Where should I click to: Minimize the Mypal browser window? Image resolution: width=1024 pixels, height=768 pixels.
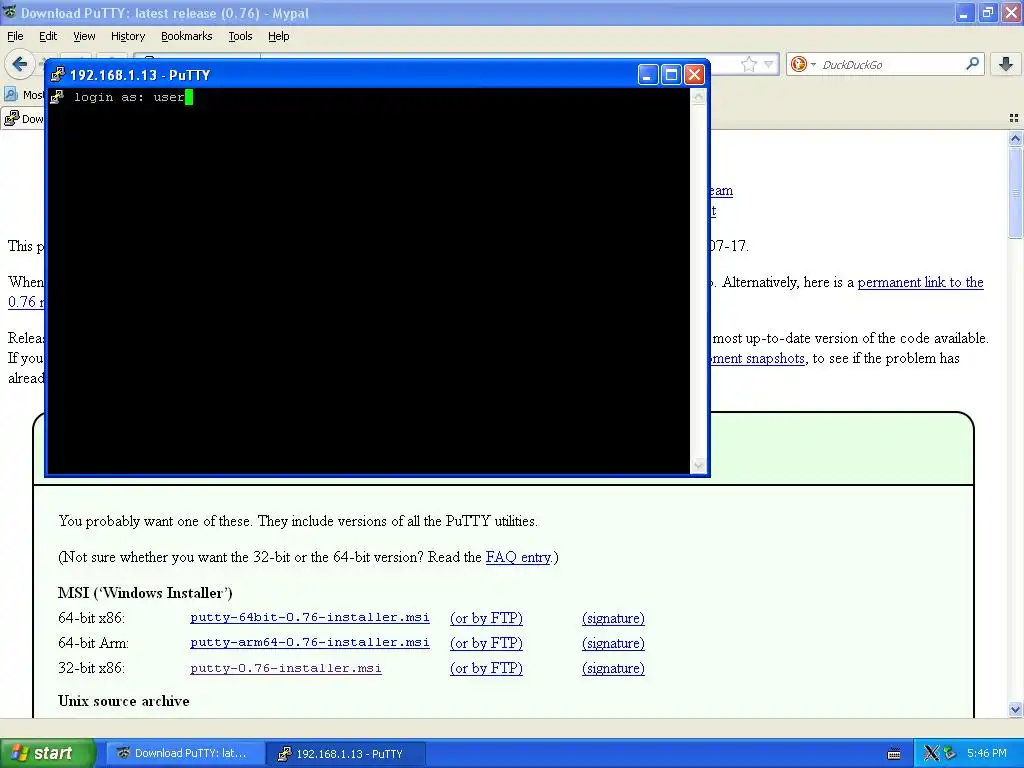click(965, 13)
